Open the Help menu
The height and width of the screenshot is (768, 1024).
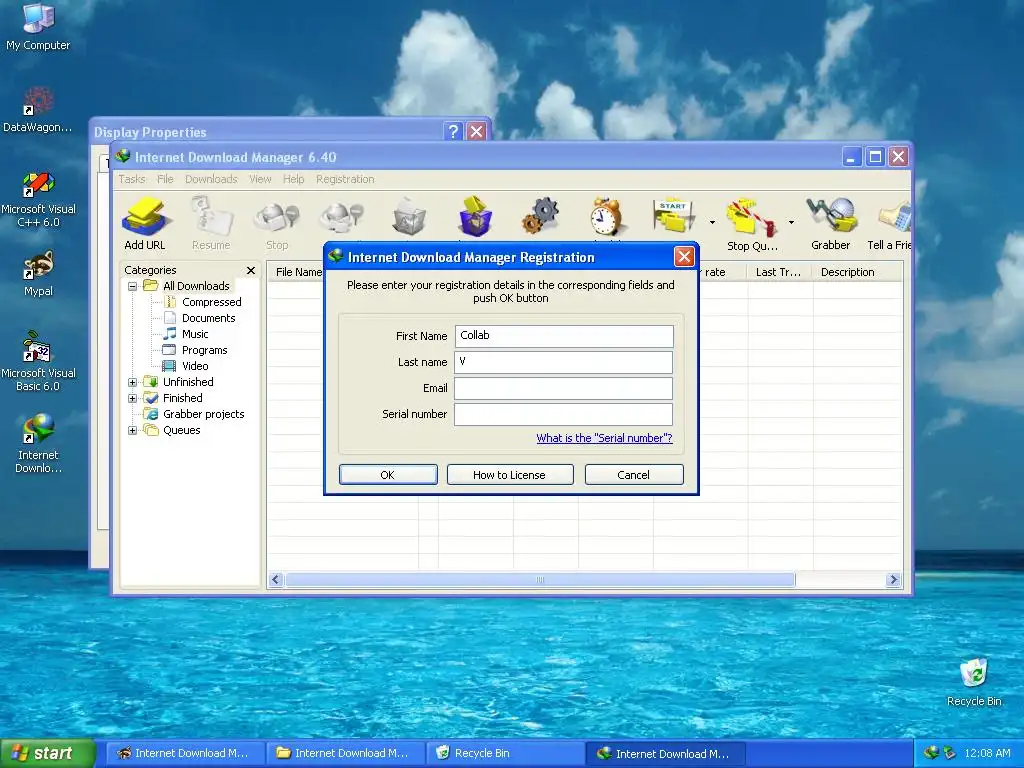coord(293,179)
